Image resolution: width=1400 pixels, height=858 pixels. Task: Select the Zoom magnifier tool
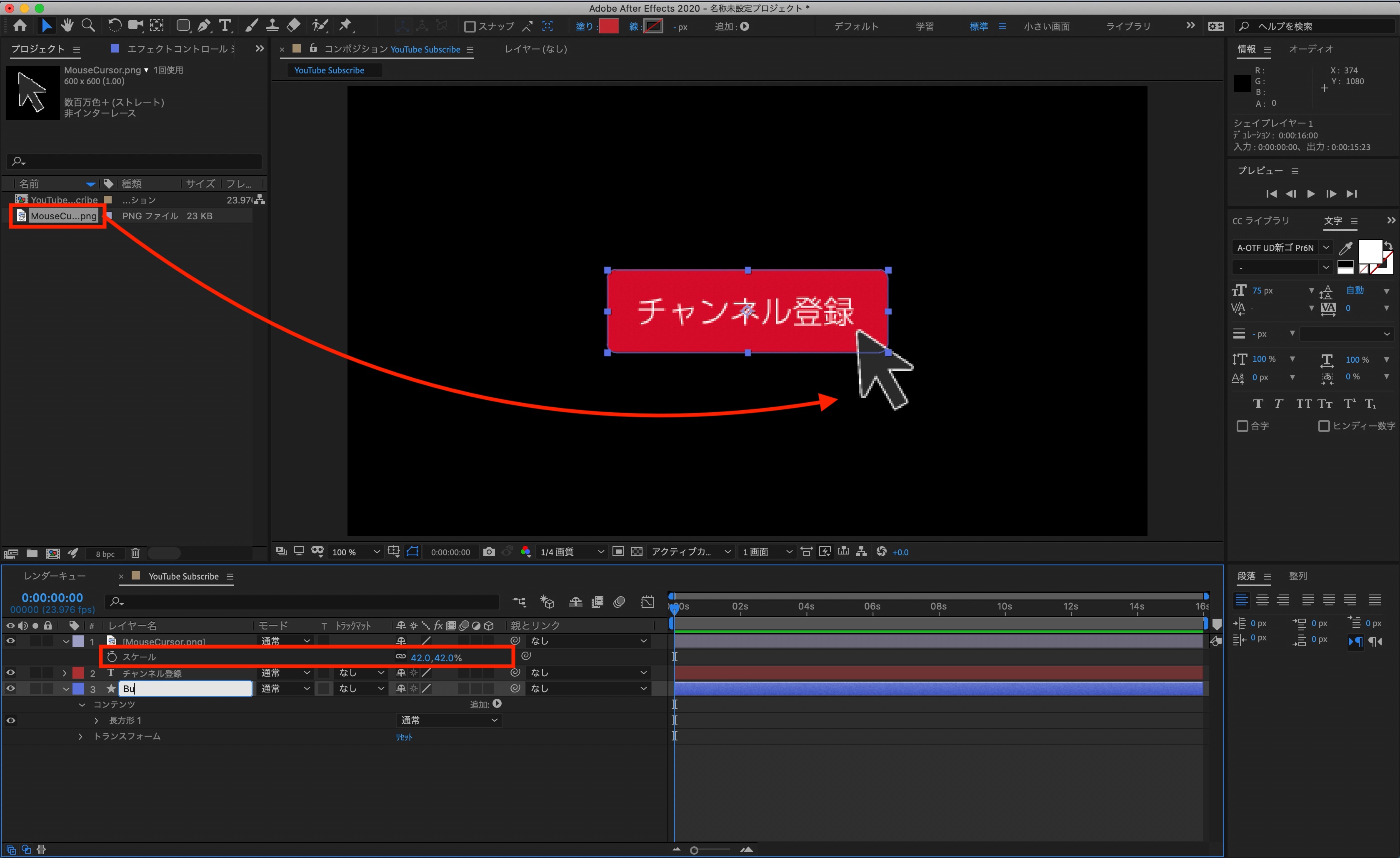tap(88, 25)
